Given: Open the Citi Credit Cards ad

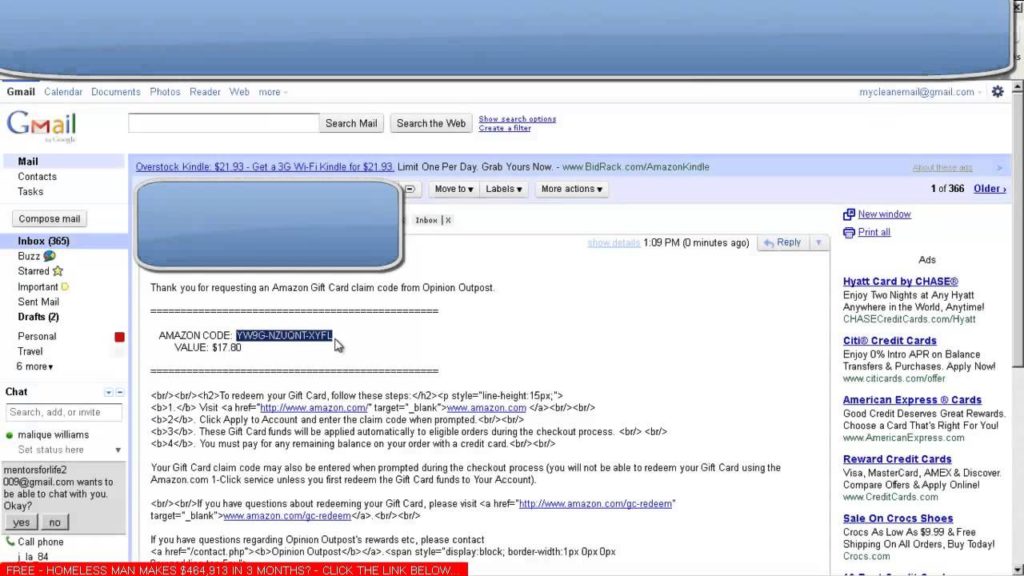Looking at the screenshot, I should [x=889, y=341].
